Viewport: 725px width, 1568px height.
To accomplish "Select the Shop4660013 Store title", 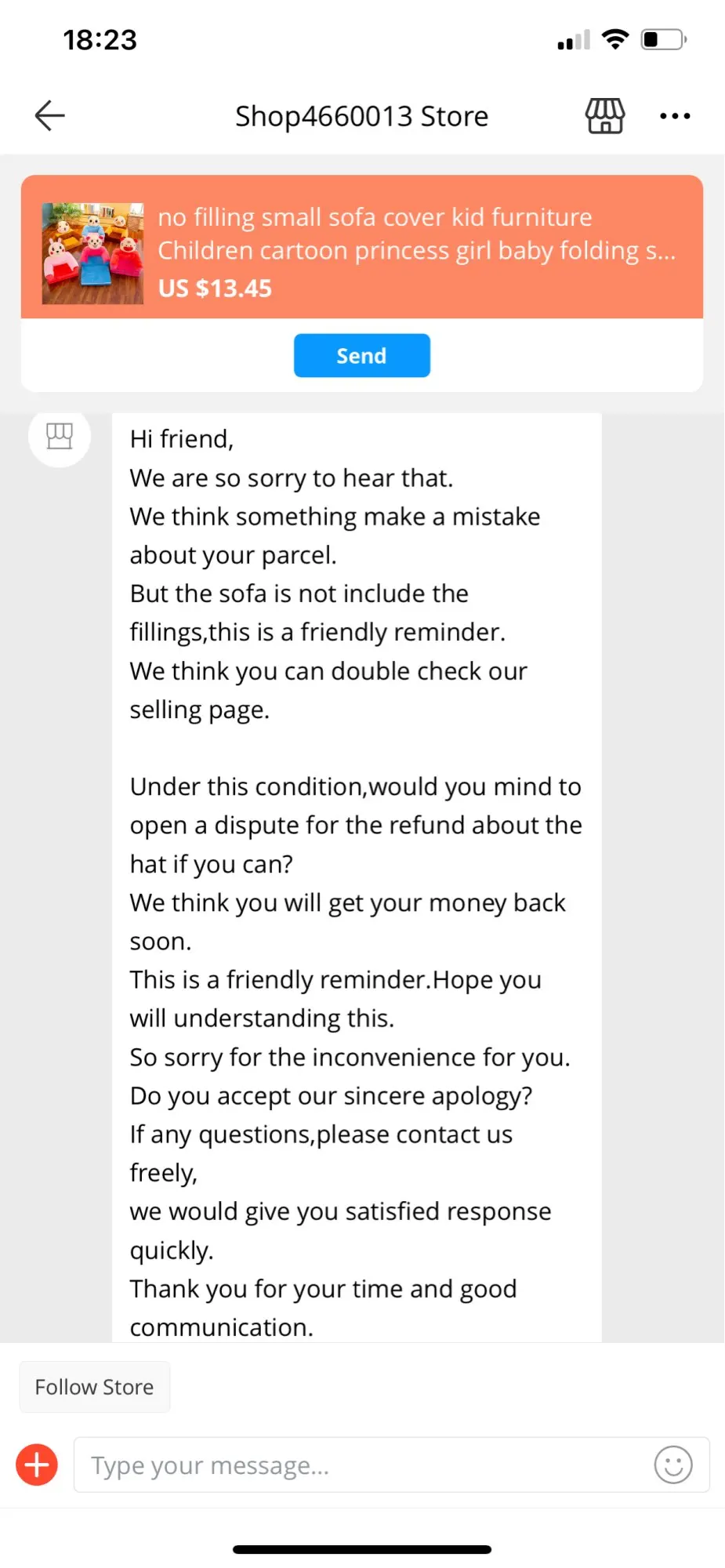I will point(361,116).
